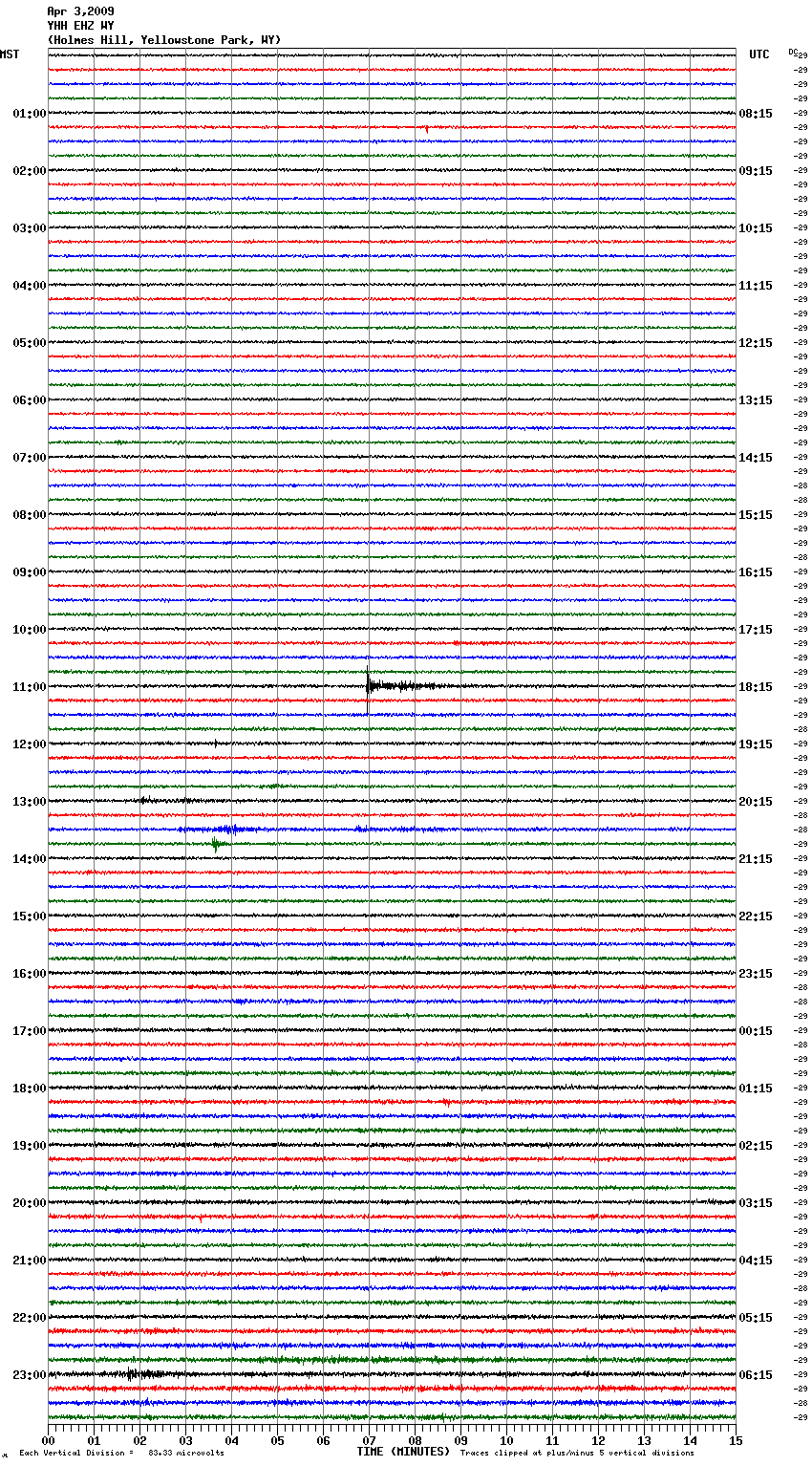Click the 19:15 UTC time label
Viewport: 812px width, 1466px height.
click(756, 744)
